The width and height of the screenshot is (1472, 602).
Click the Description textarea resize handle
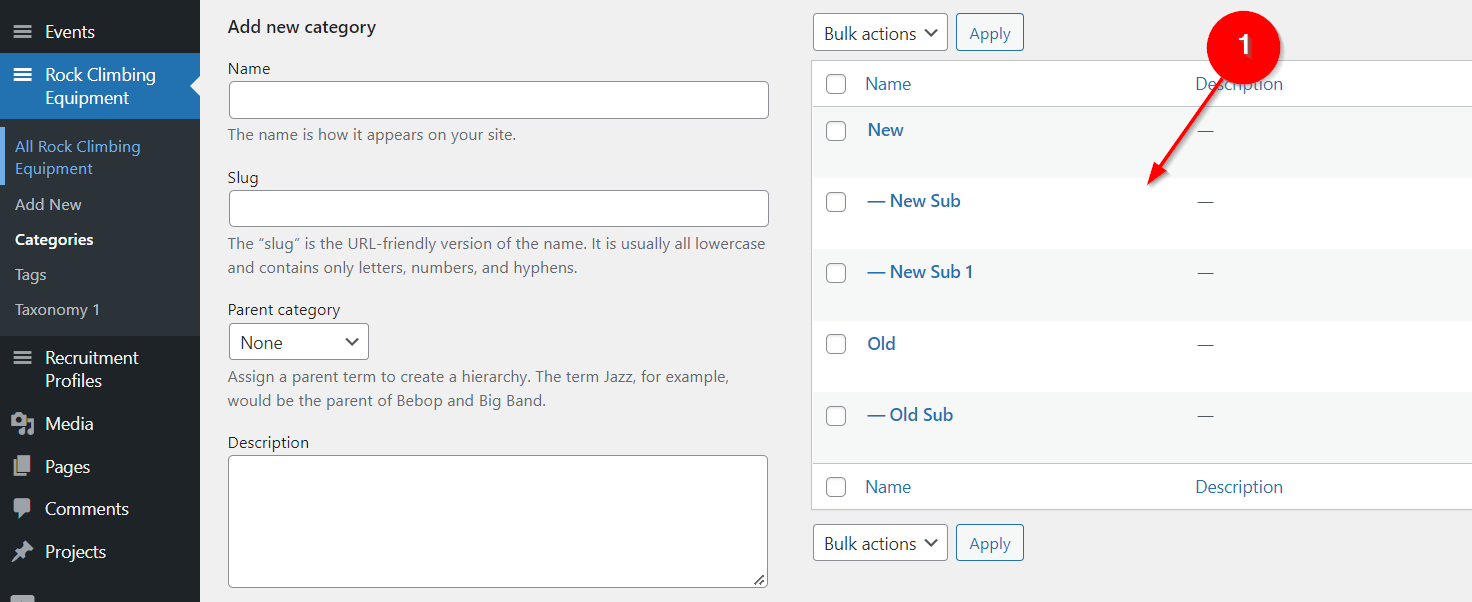pos(760,580)
